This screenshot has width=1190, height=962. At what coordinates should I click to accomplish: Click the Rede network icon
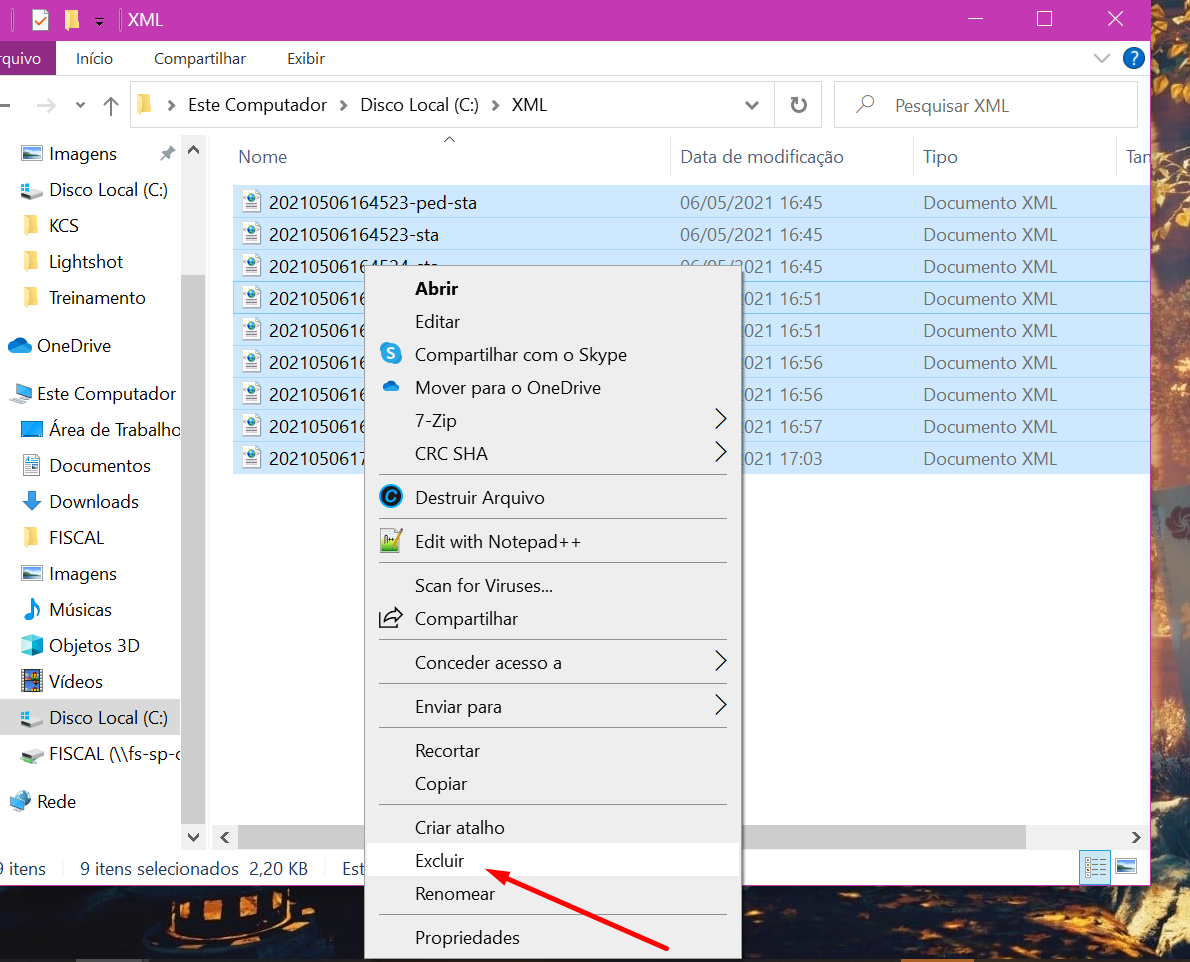[20, 801]
